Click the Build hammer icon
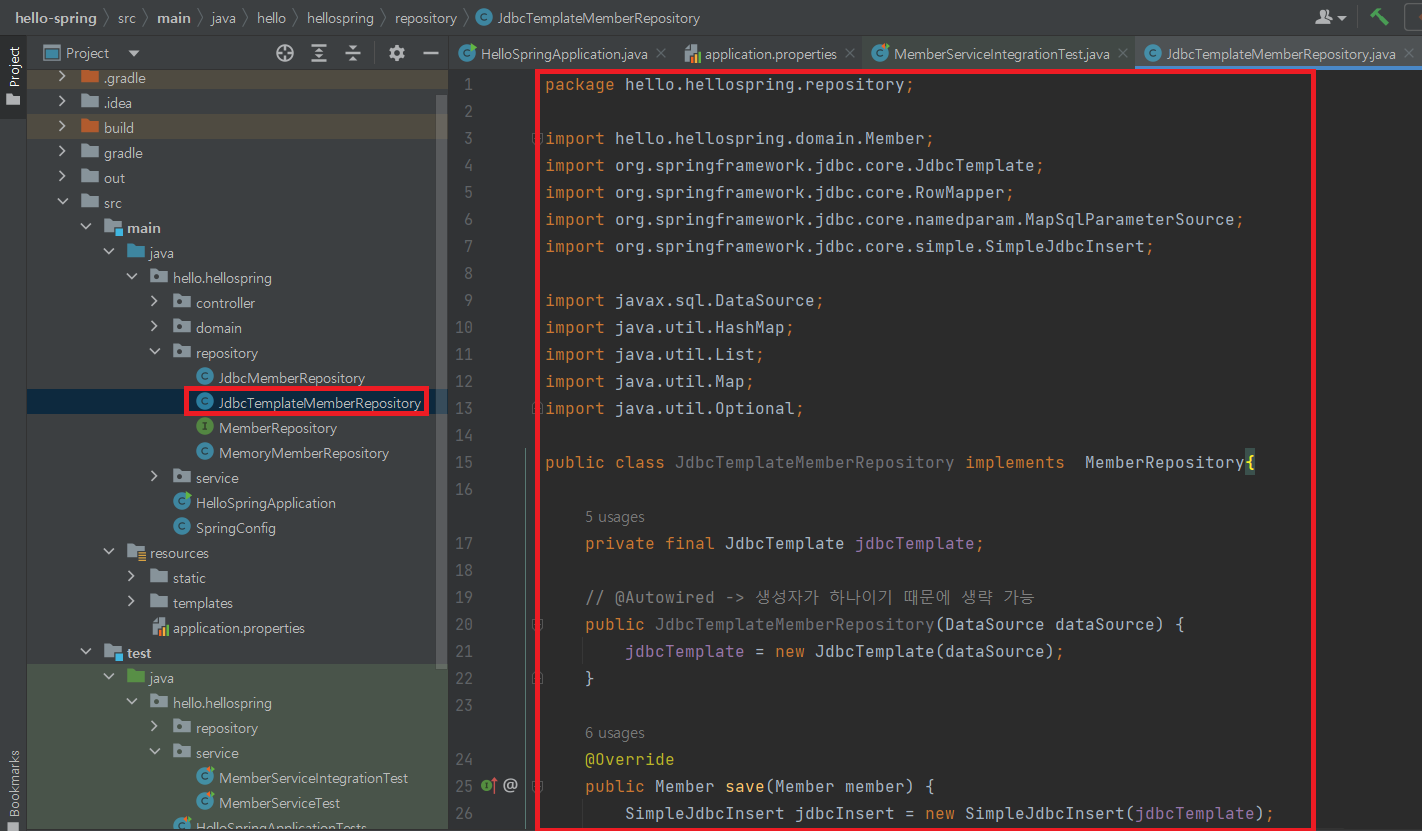The height and width of the screenshot is (831, 1422). click(1380, 17)
